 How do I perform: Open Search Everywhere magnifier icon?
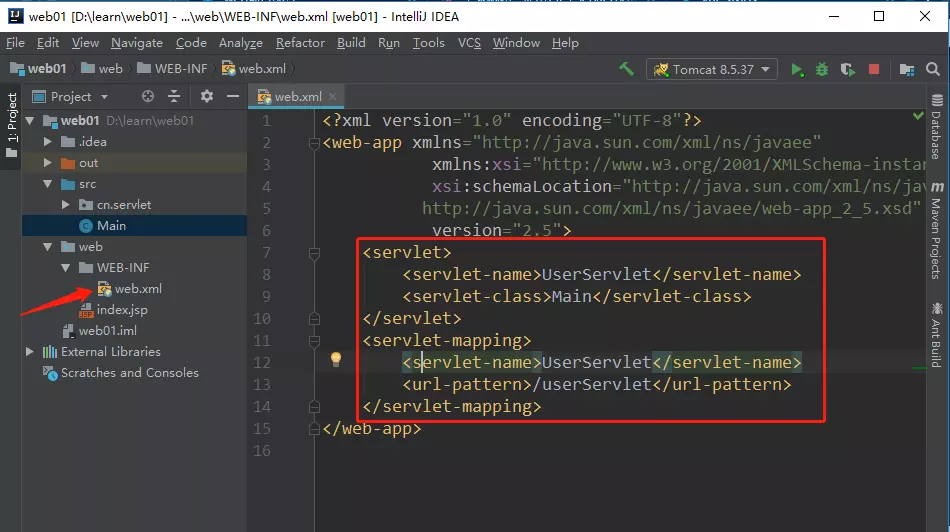[x=933, y=69]
